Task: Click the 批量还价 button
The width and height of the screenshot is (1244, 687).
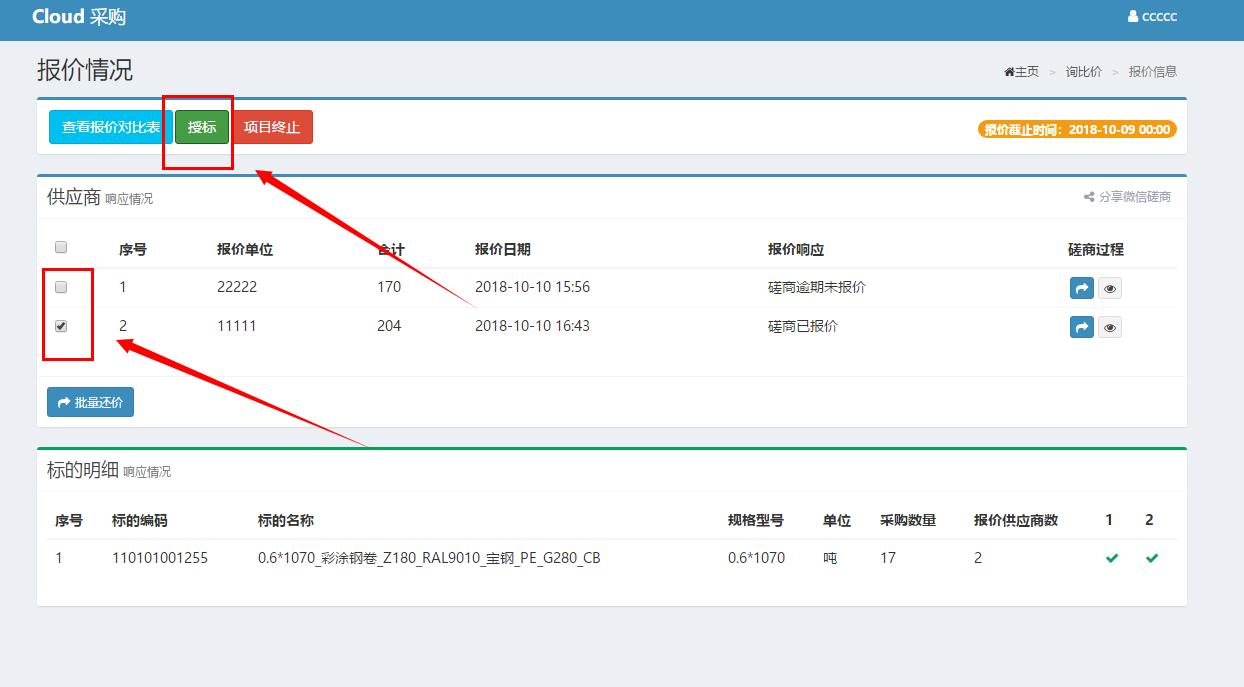Action: point(90,402)
